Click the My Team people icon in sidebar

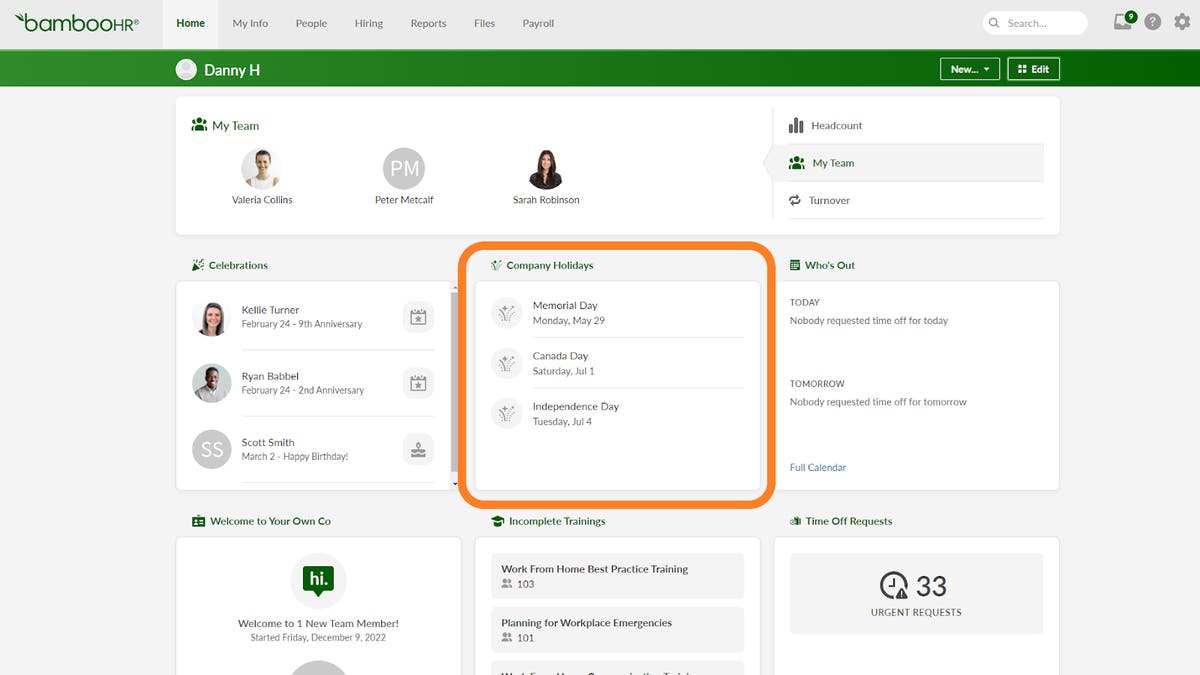797,162
